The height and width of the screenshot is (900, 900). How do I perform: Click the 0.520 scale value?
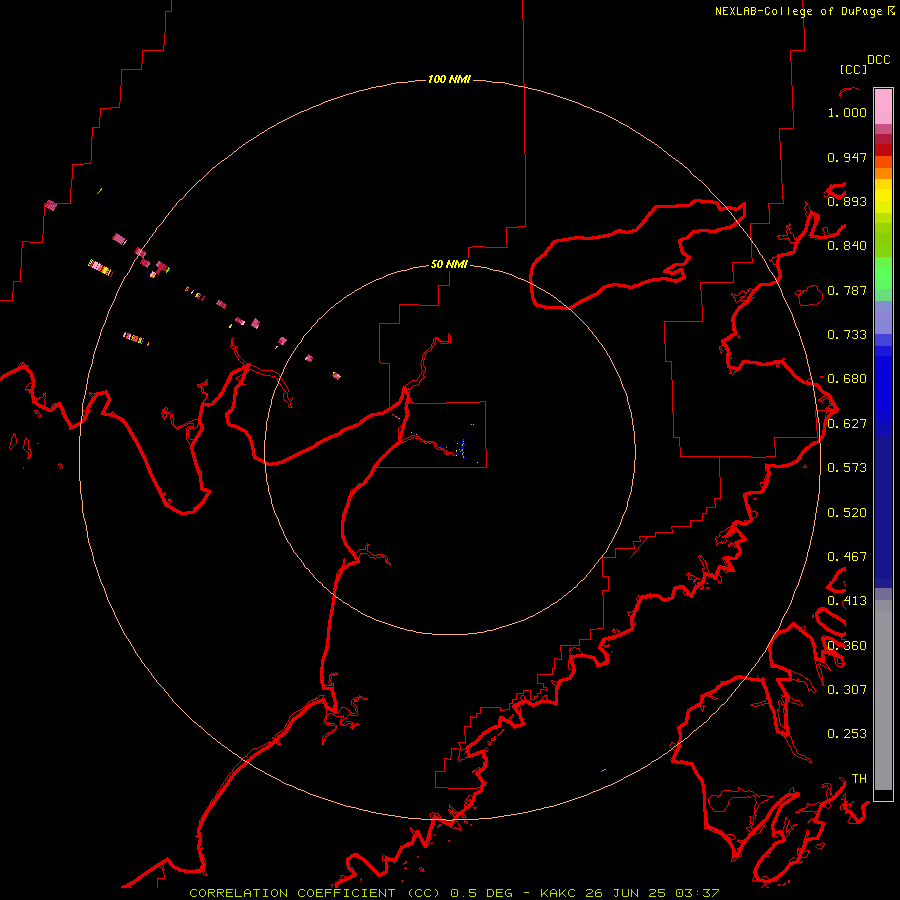pyautogui.click(x=847, y=513)
